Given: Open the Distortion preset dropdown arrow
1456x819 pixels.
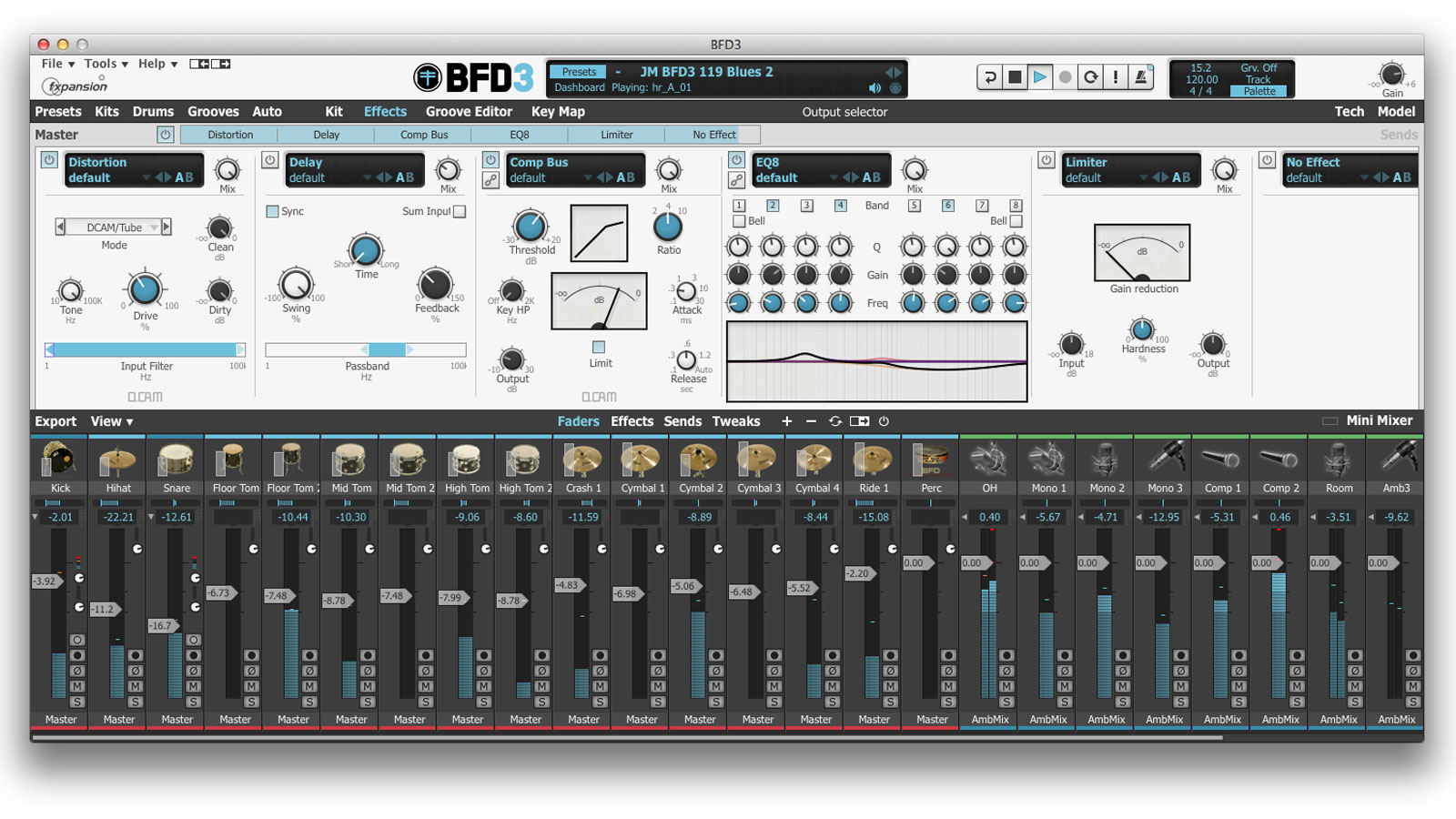Looking at the screenshot, I should (x=147, y=177).
